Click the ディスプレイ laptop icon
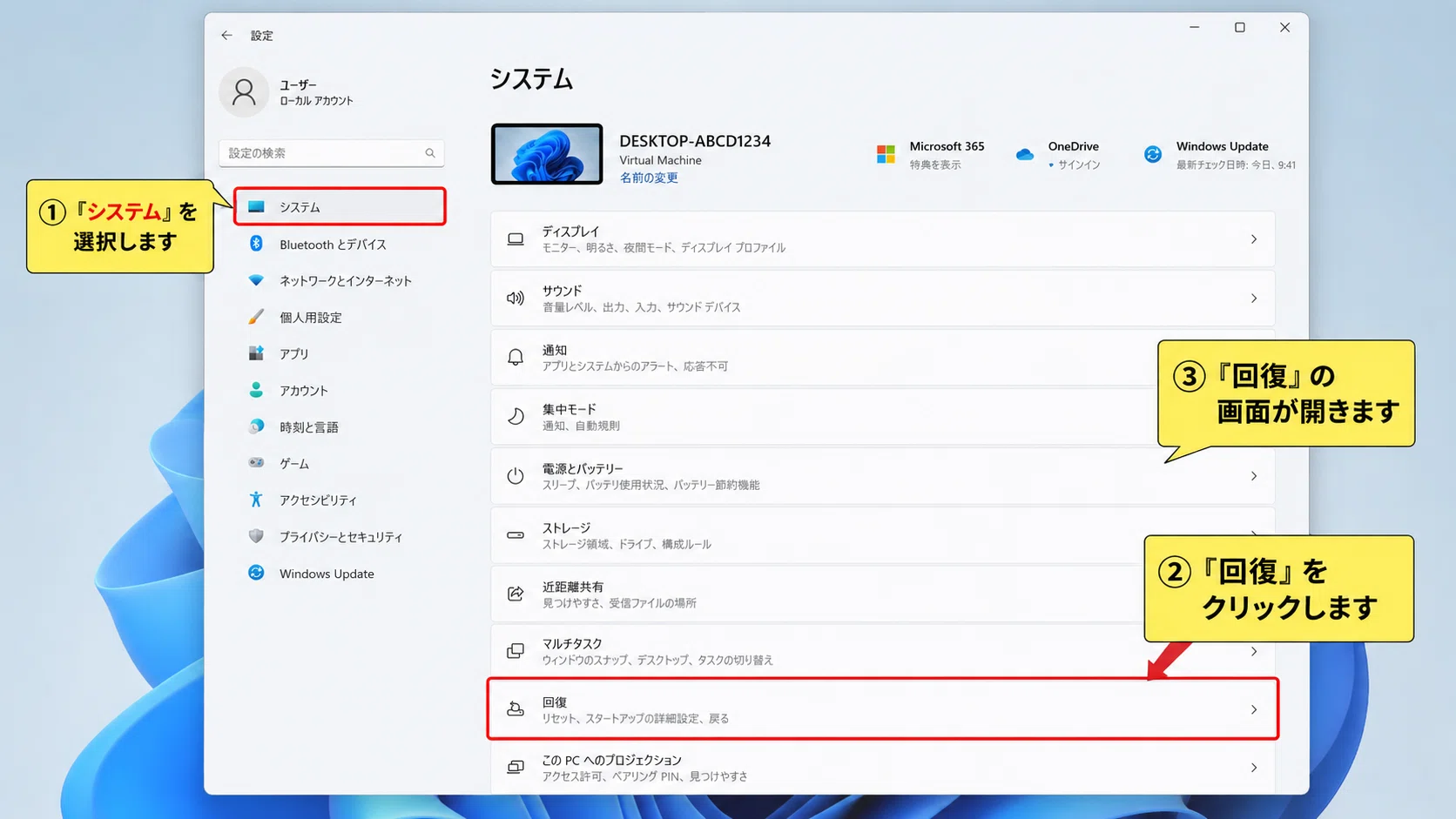Image resolution: width=1456 pixels, height=819 pixels. click(516, 238)
